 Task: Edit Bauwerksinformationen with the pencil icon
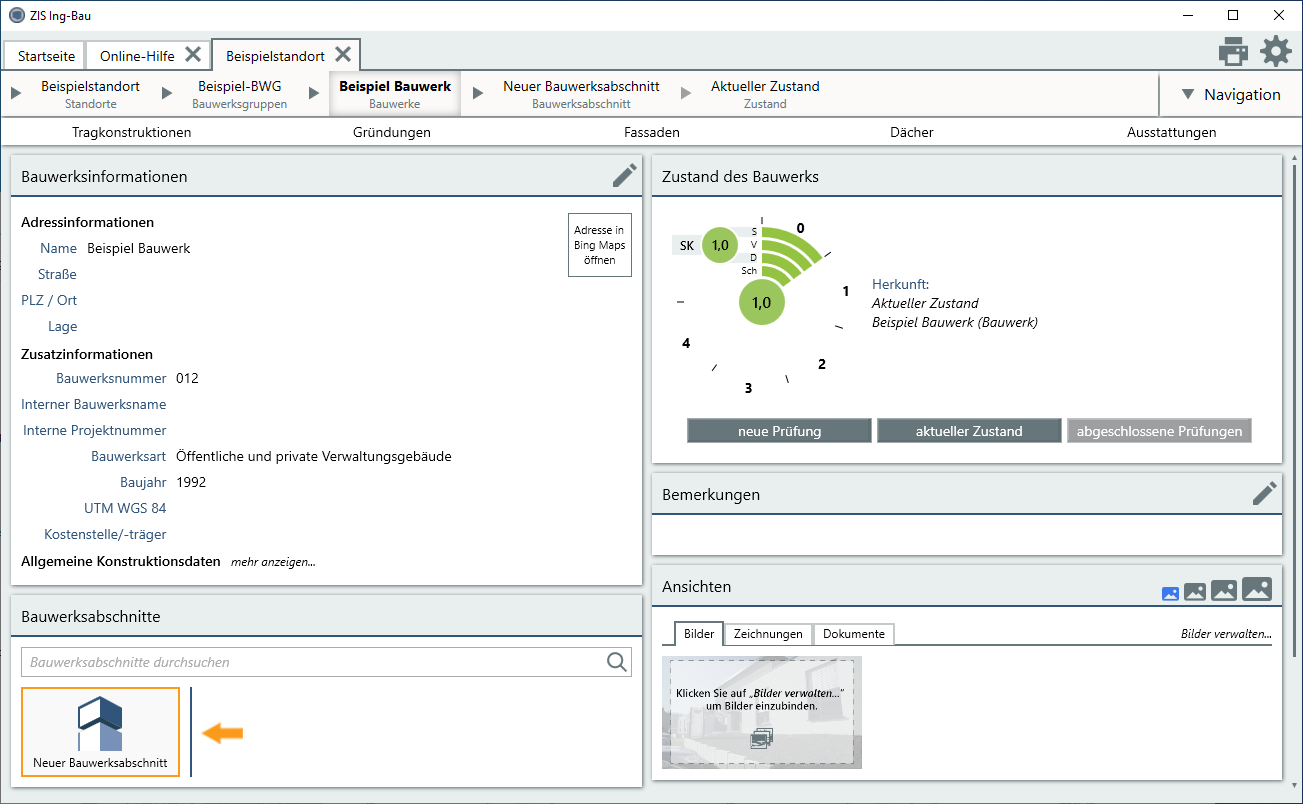point(624,176)
